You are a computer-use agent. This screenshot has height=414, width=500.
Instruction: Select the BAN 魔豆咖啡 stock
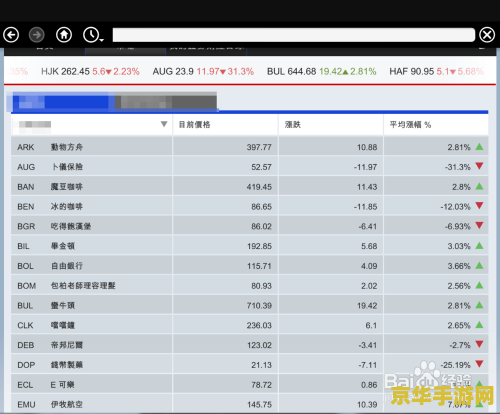pyautogui.click(x=250, y=187)
